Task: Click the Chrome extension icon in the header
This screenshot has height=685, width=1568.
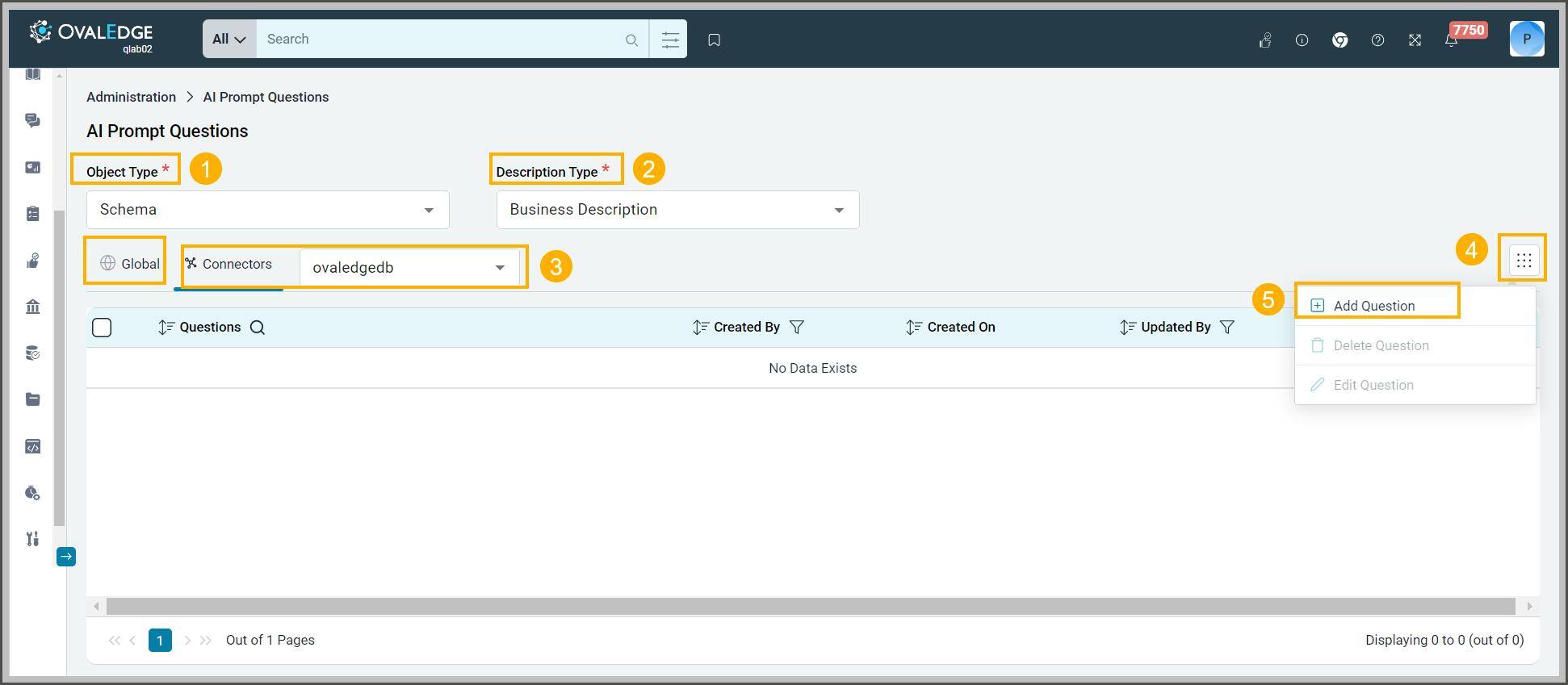Action: [1340, 40]
